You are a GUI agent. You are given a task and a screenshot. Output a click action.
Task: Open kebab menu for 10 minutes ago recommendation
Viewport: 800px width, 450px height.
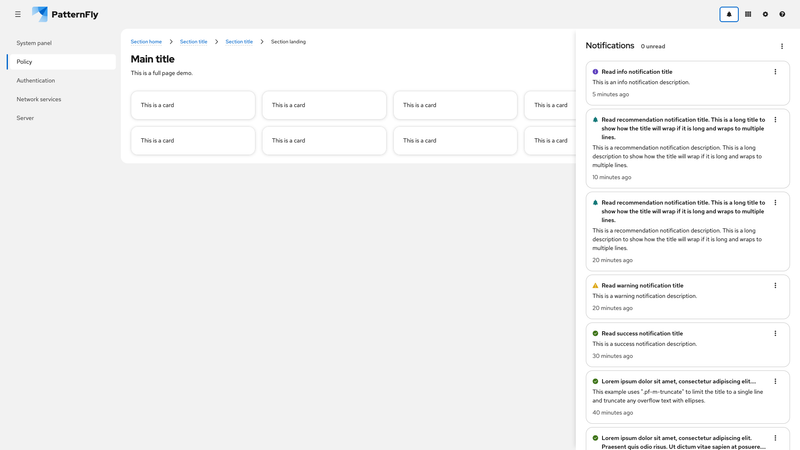click(775, 120)
